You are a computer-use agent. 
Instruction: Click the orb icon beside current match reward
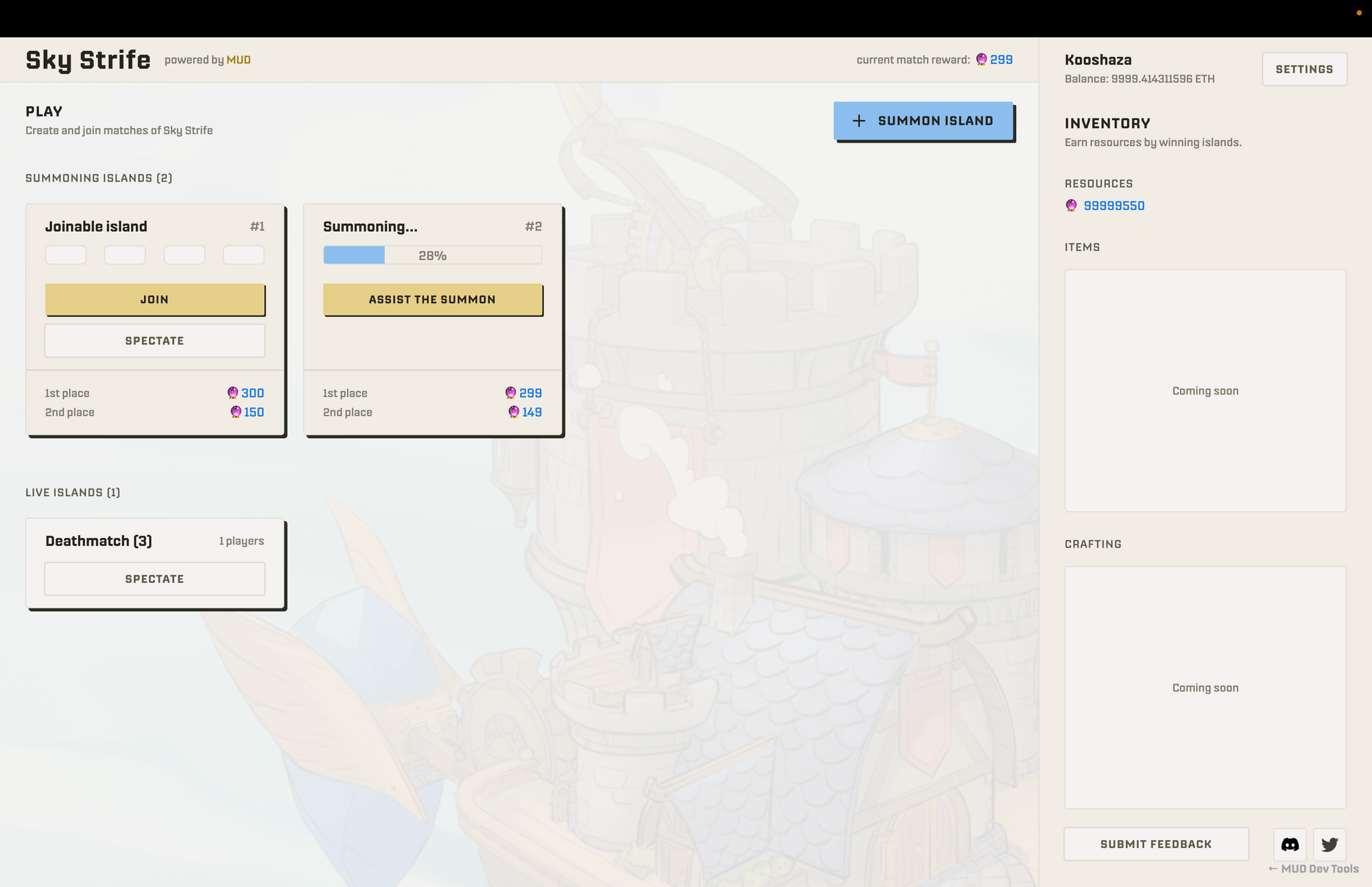pyautogui.click(x=982, y=60)
